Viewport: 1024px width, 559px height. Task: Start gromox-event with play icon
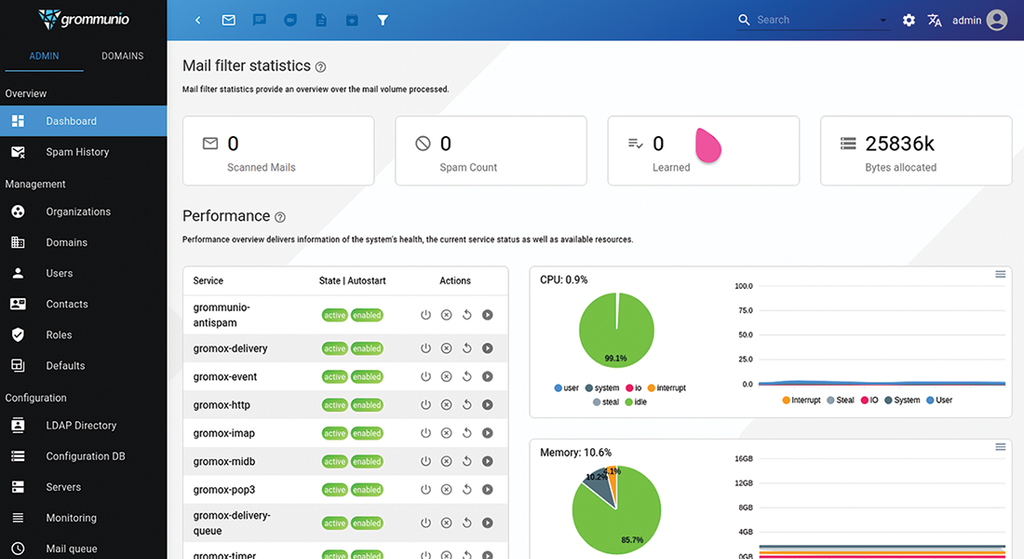point(487,377)
